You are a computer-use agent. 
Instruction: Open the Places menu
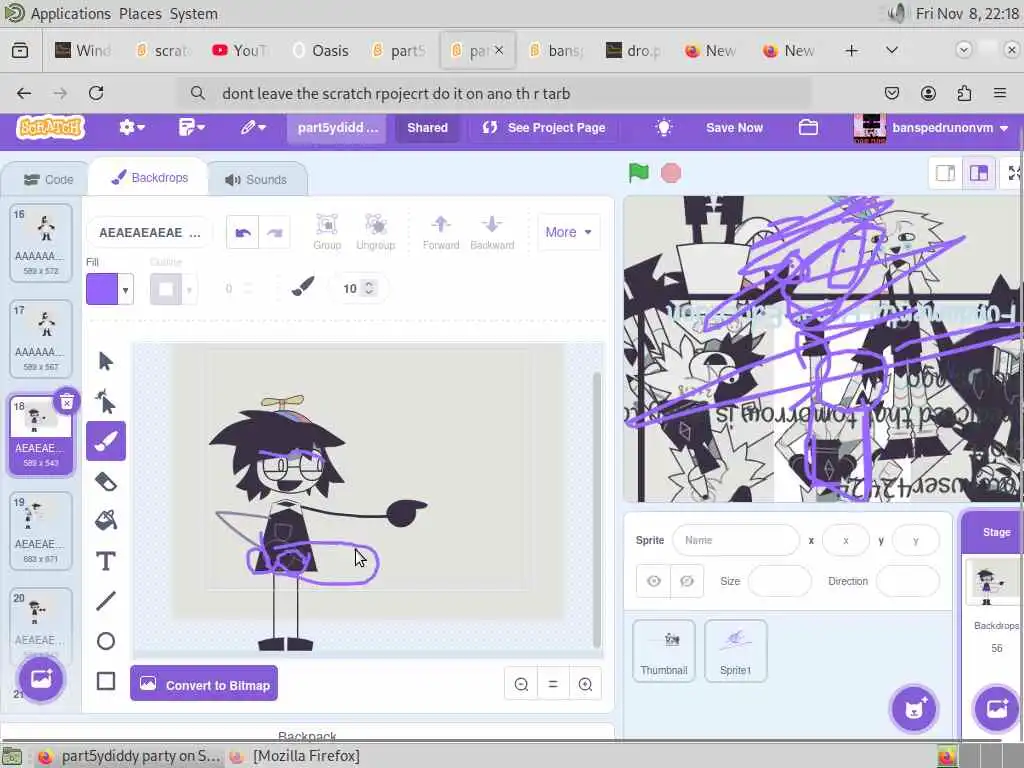point(140,13)
